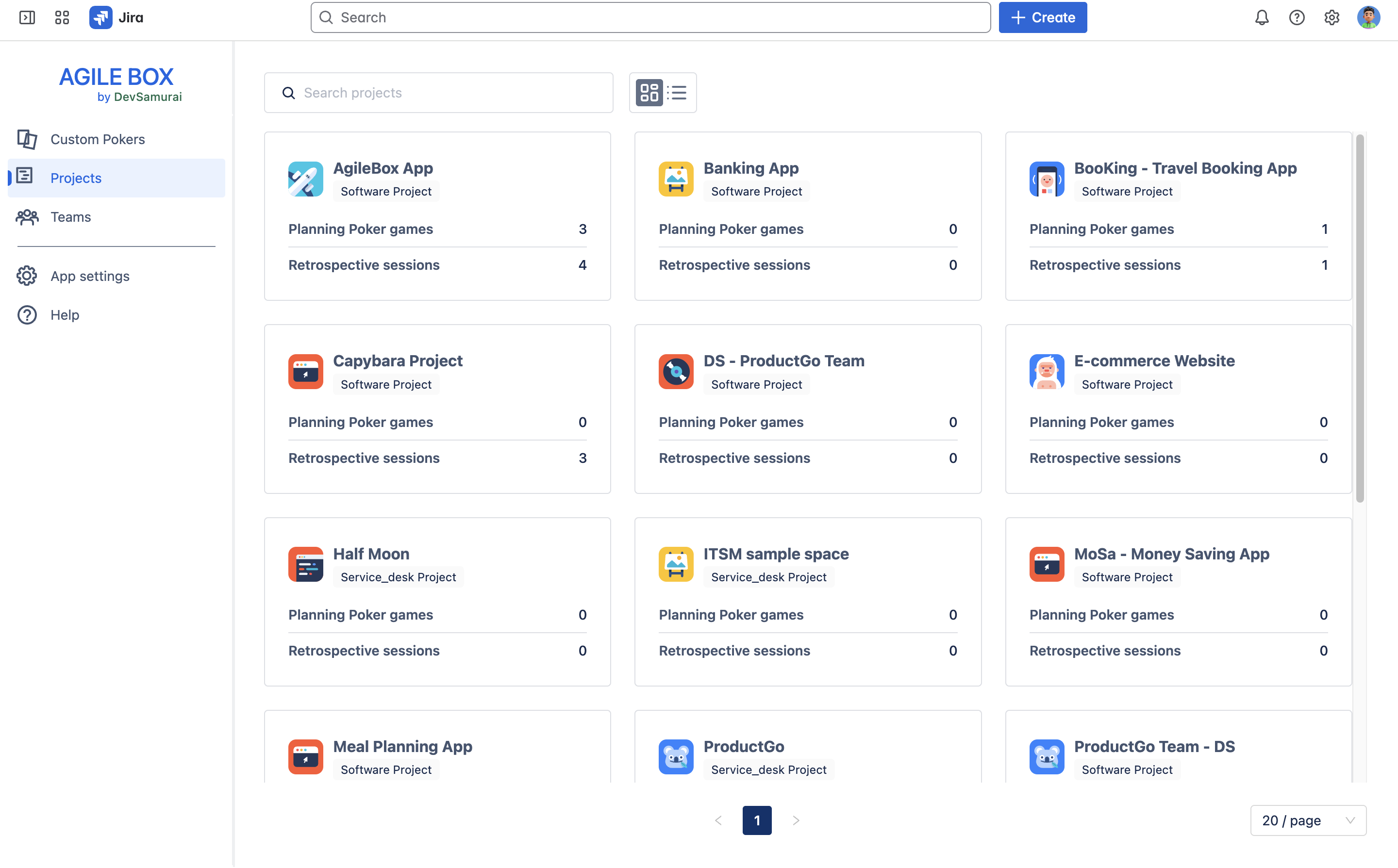Open the notifications bell
The width and height of the screenshot is (1398, 868).
click(1261, 17)
